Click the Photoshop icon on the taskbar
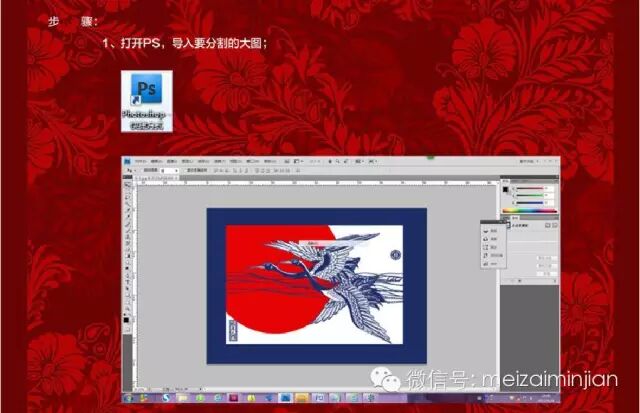The width and height of the screenshot is (640, 413). click(x=286, y=397)
